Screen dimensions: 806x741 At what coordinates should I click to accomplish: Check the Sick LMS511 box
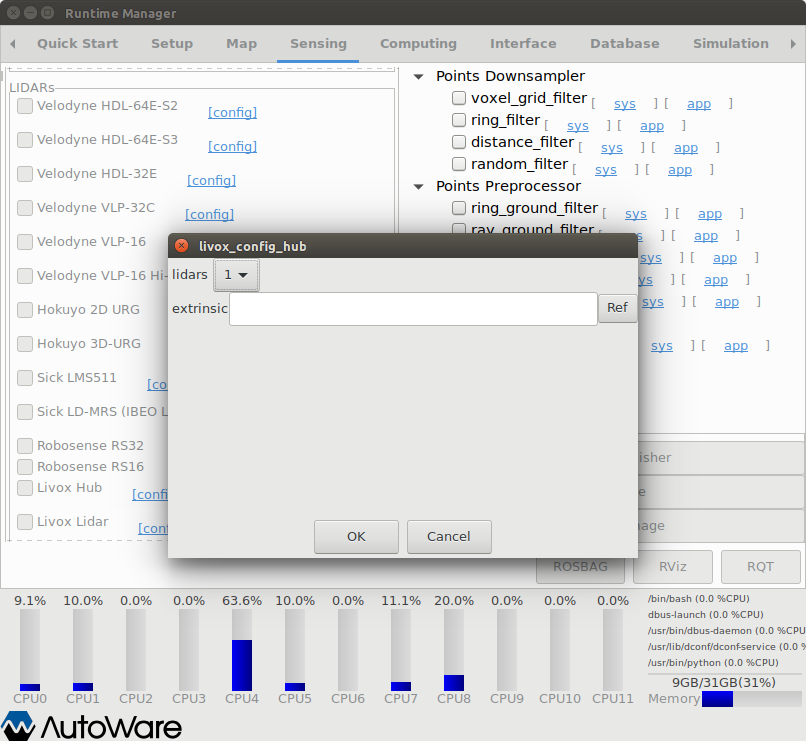(x=25, y=378)
